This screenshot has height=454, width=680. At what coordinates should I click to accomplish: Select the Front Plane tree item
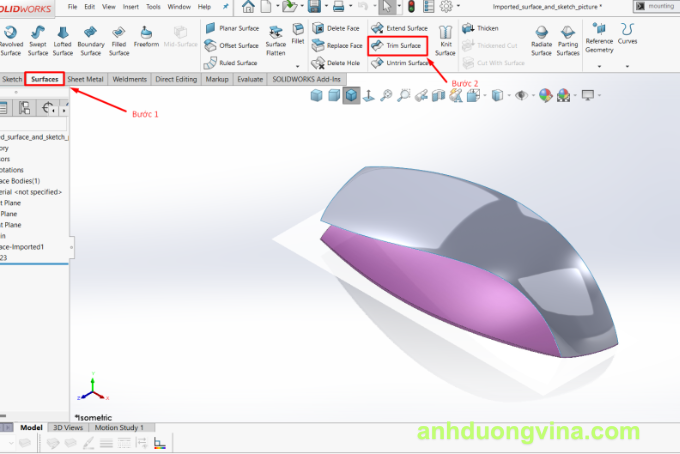click(8, 202)
